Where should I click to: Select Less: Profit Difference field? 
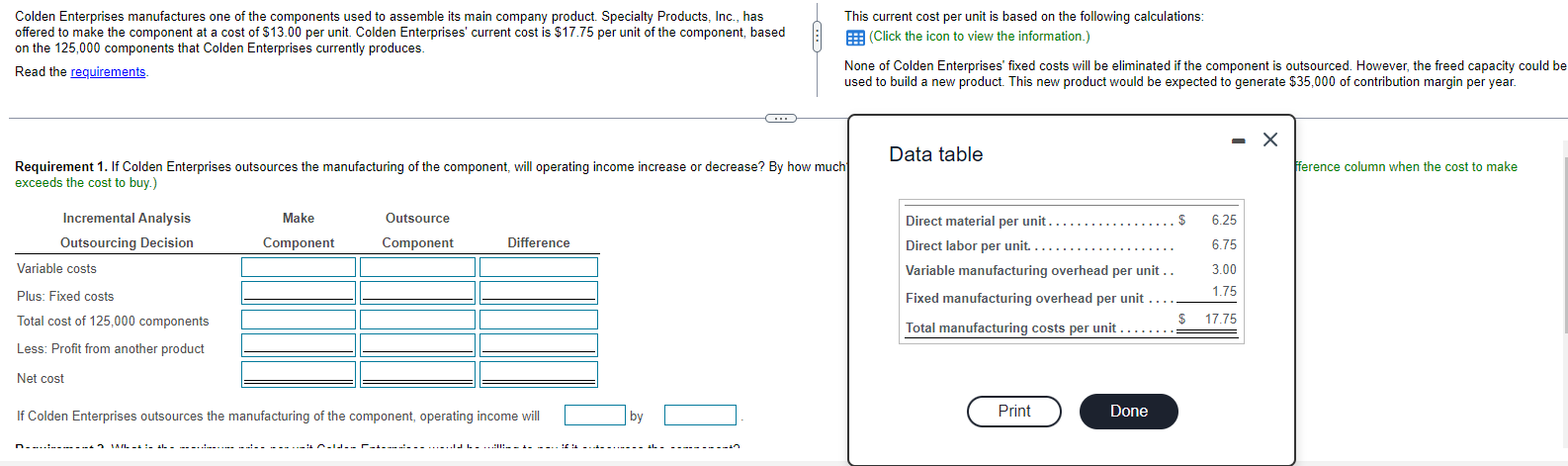pyautogui.click(x=539, y=345)
